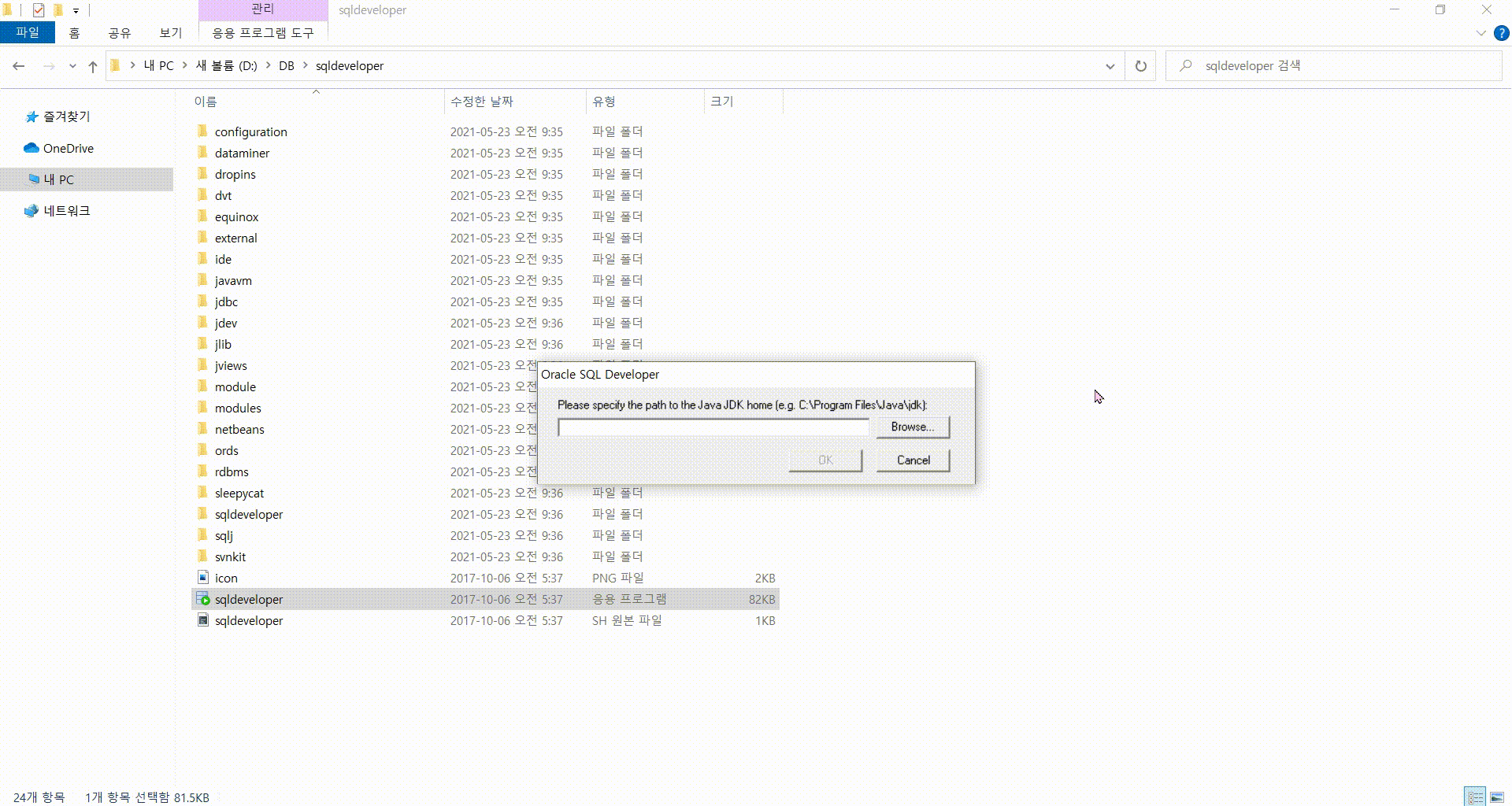
Task: Click 새 볼륨 (D:) breadcrumb segment
Action: 226,66
